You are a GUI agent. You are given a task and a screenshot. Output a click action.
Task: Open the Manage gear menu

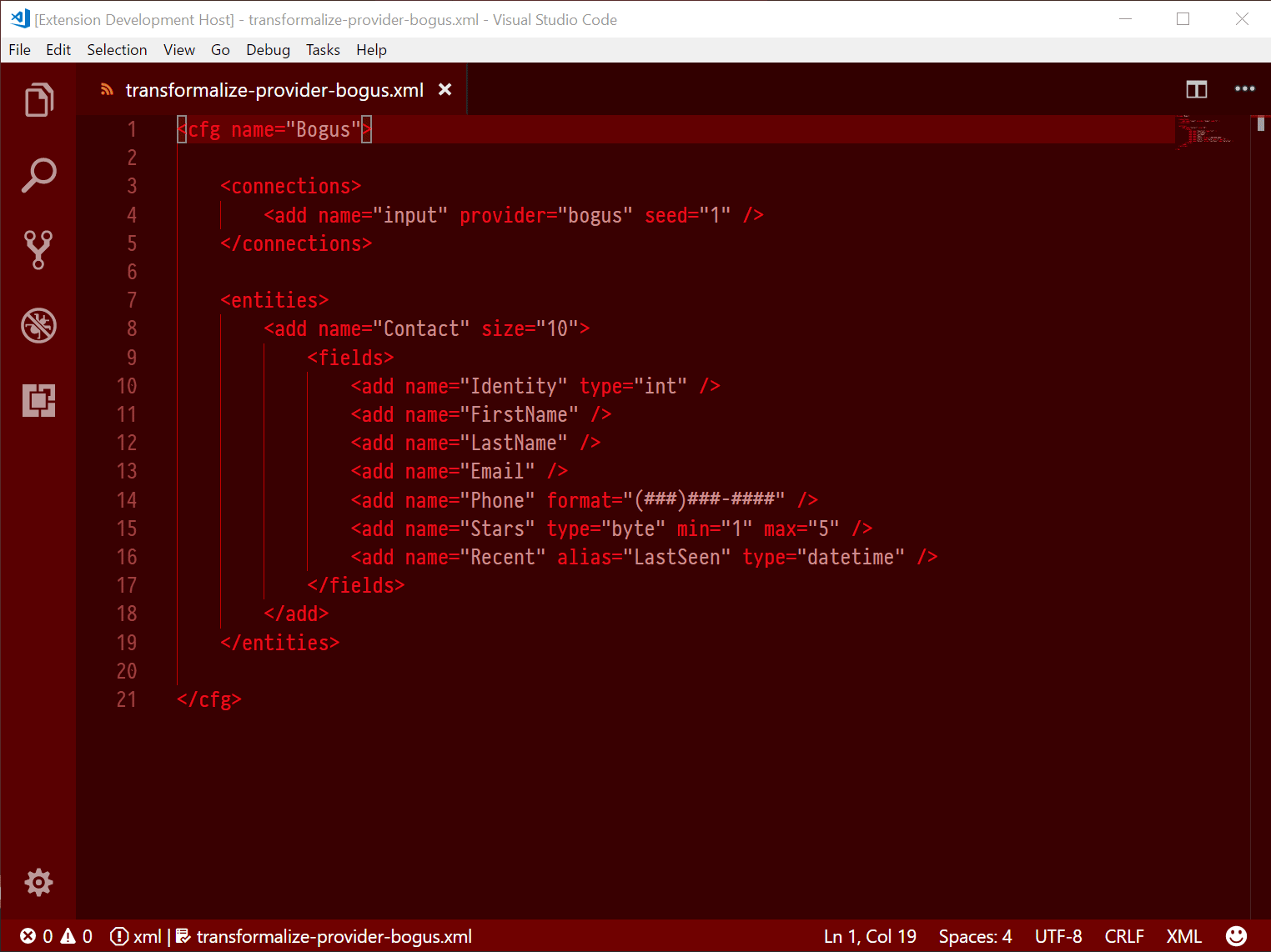tap(38, 882)
